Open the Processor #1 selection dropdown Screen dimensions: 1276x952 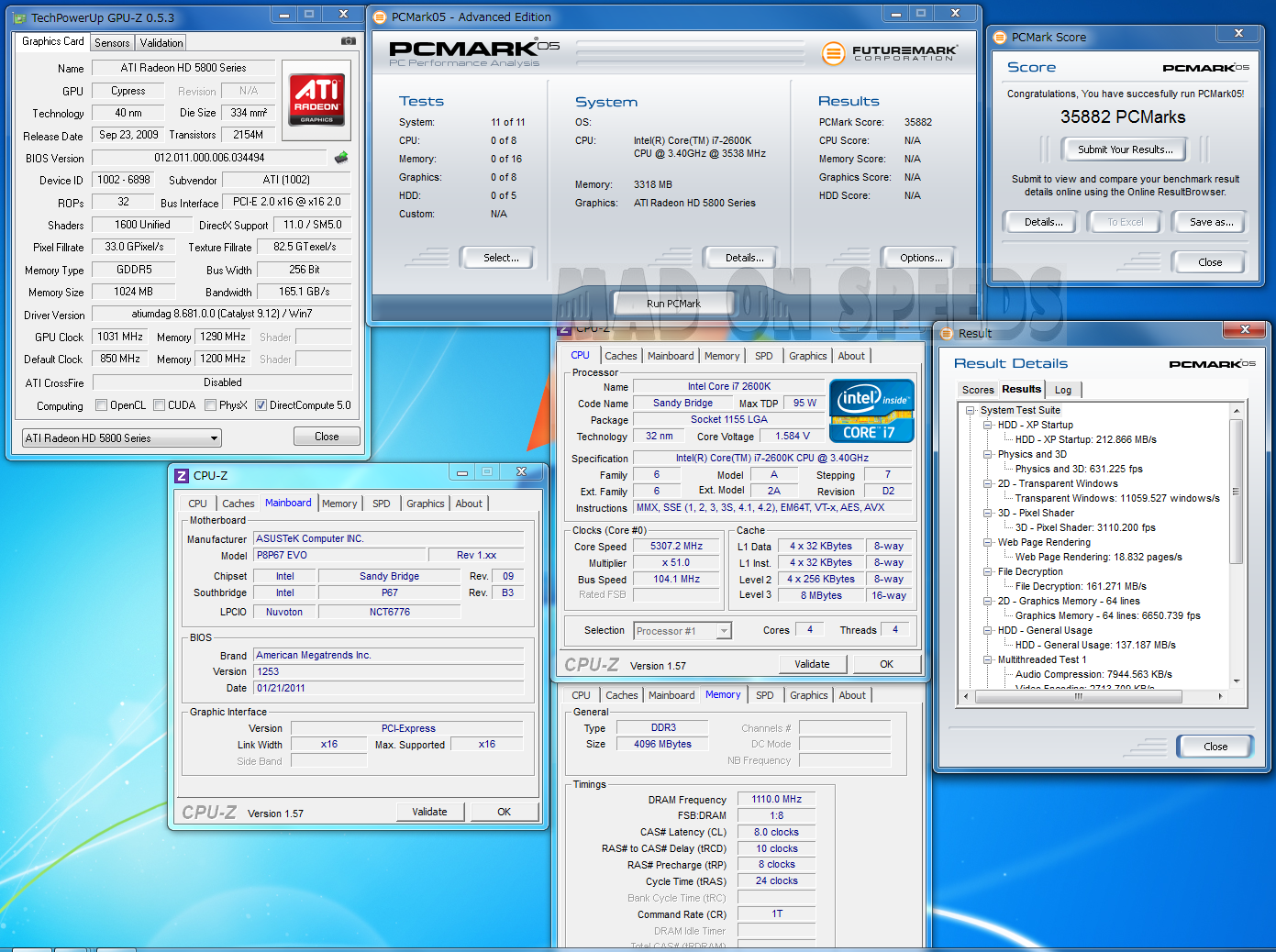point(682,631)
